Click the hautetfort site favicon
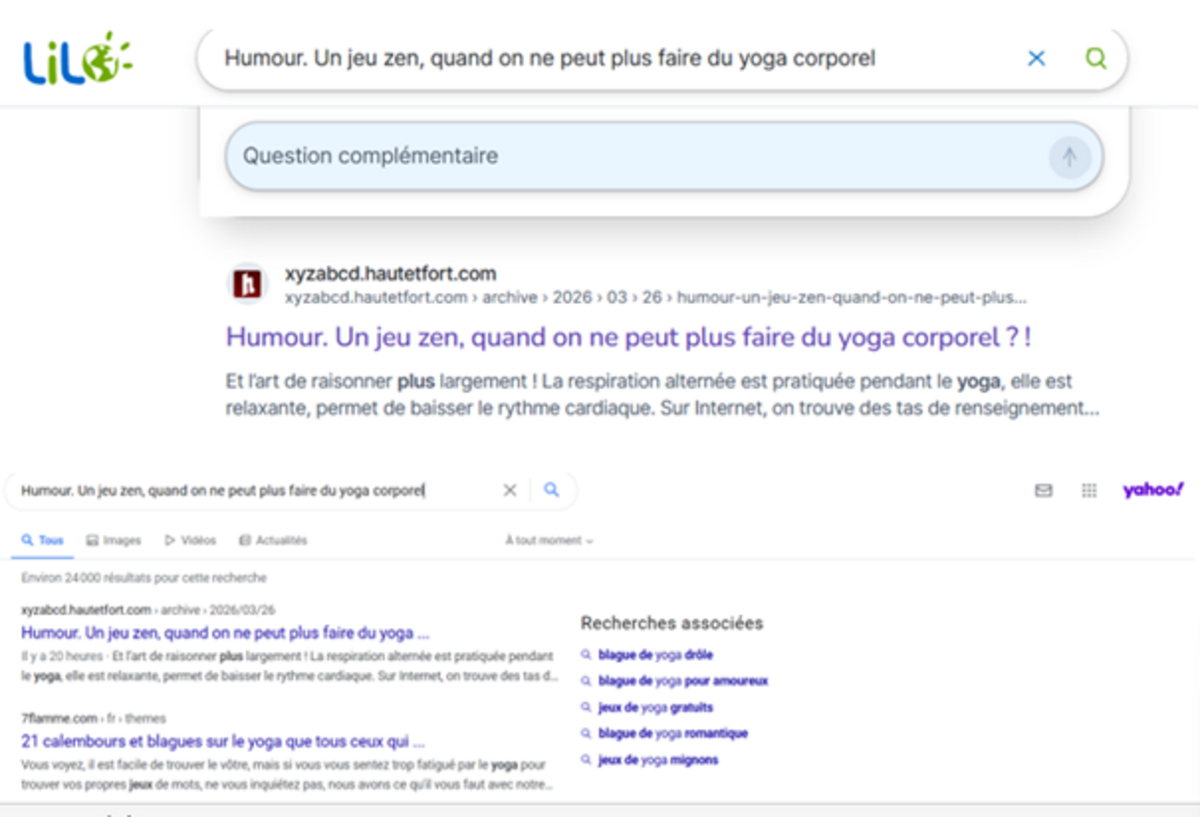This screenshot has width=1200, height=817. (x=247, y=285)
